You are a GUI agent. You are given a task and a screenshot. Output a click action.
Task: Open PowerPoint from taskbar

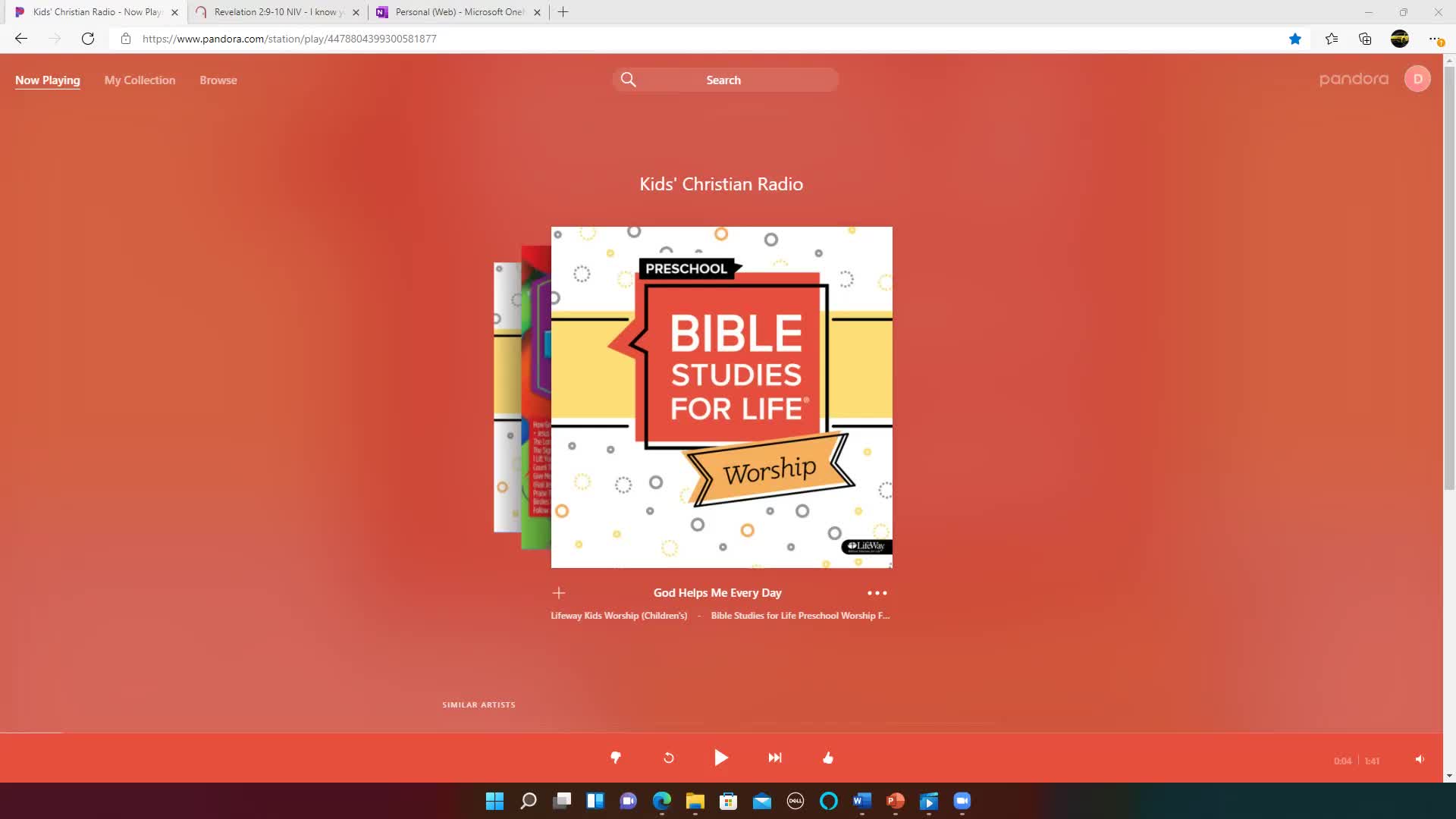(x=896, y=801)
